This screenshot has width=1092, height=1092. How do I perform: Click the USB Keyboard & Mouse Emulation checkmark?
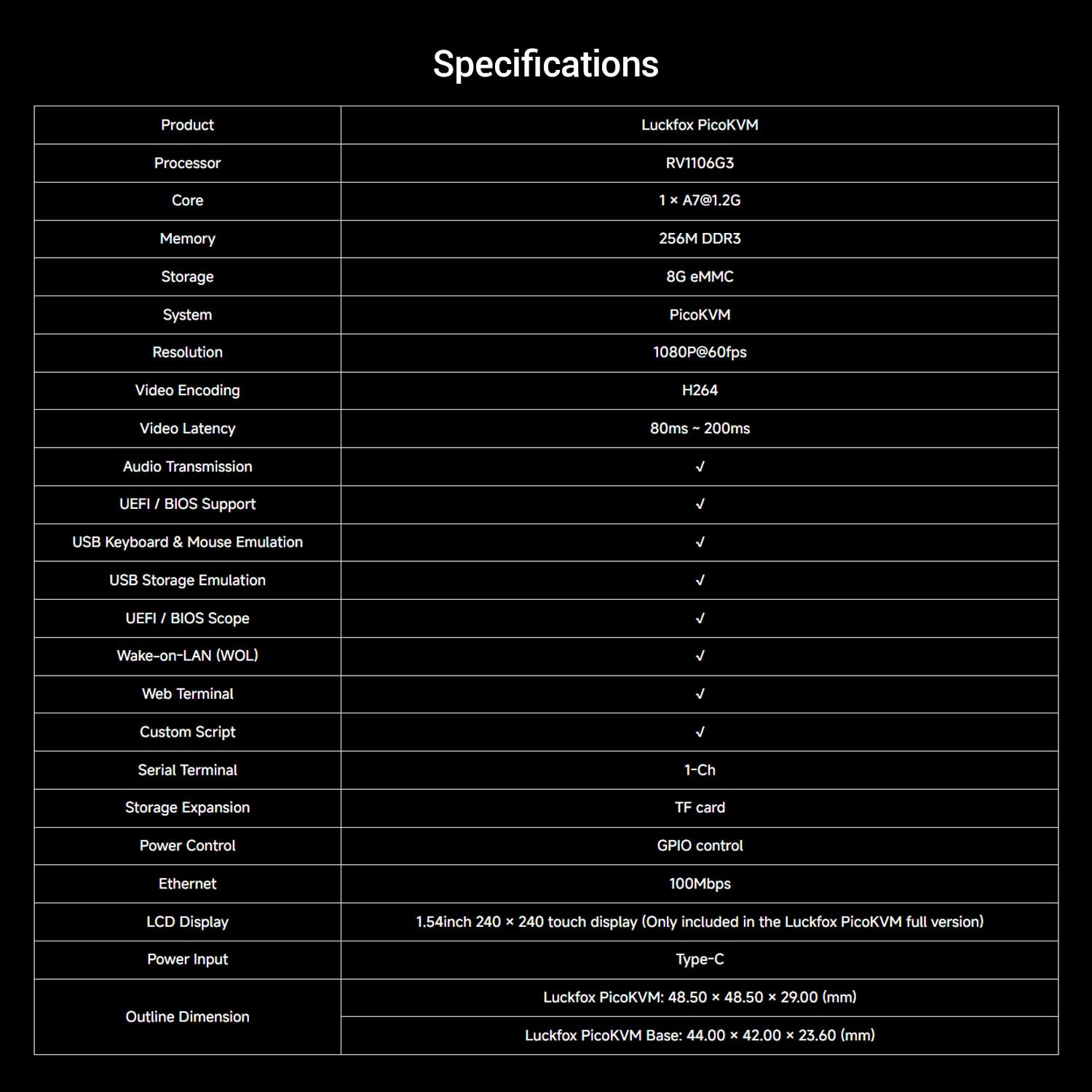pos(700,542)
